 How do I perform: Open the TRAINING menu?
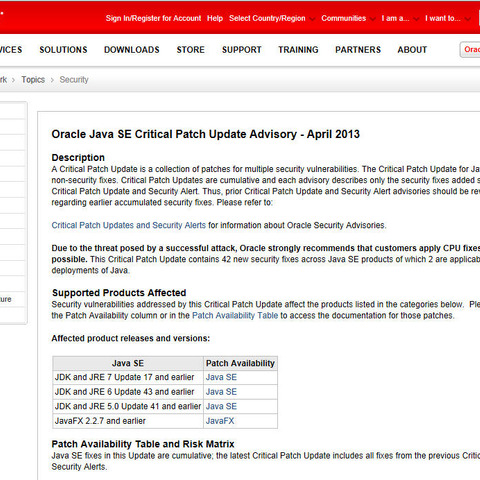pyautogui.click(x=298, y=50)
